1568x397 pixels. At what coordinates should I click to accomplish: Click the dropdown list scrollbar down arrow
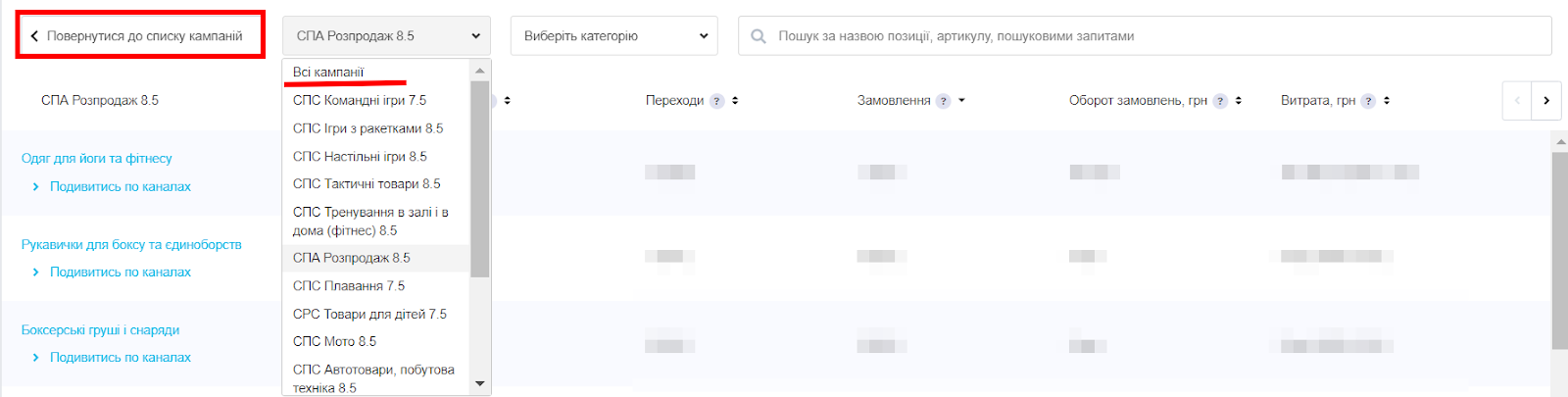[480, 383]
